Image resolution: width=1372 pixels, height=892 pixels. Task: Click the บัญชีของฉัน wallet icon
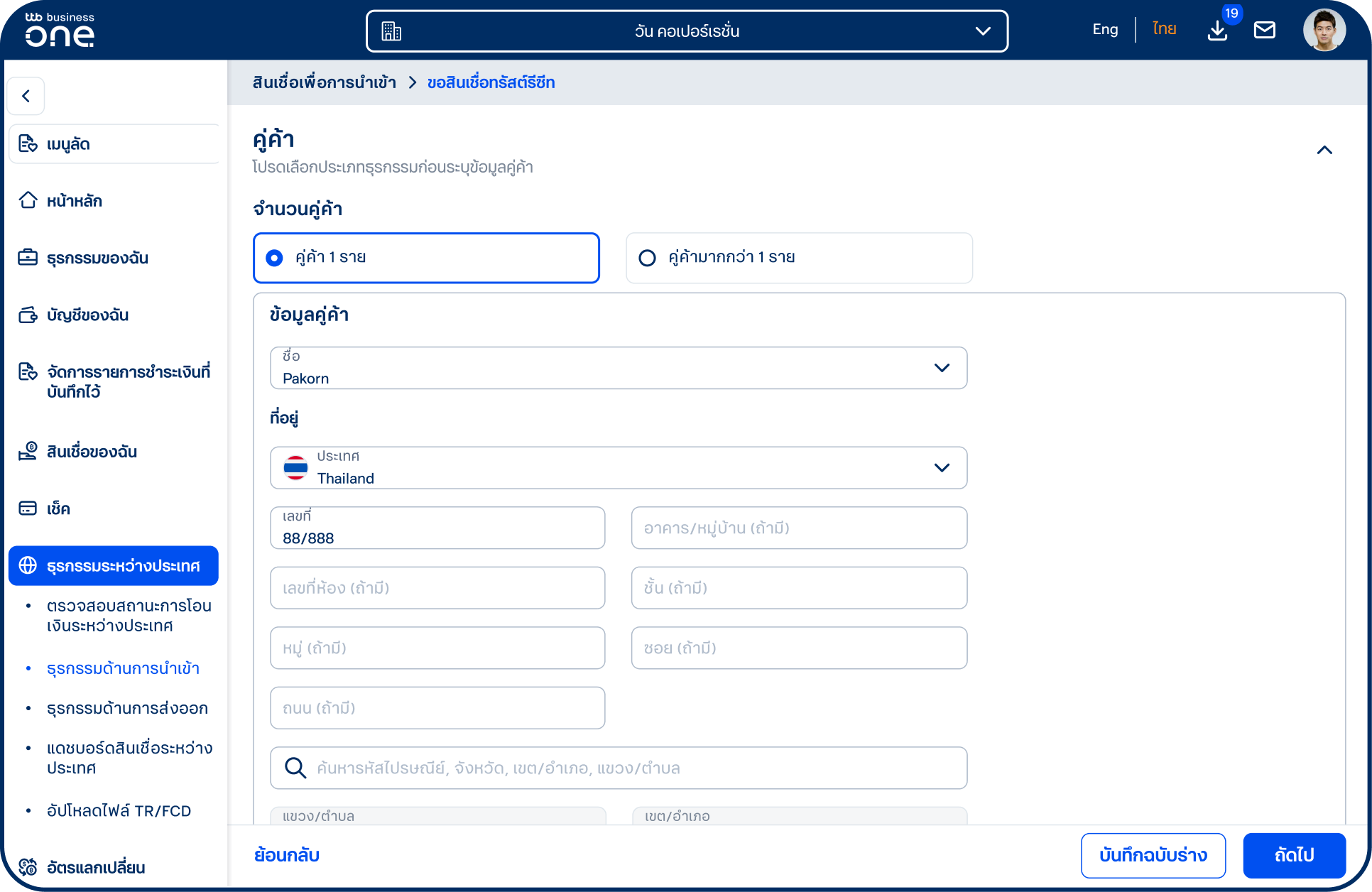(x=28, y=315)
